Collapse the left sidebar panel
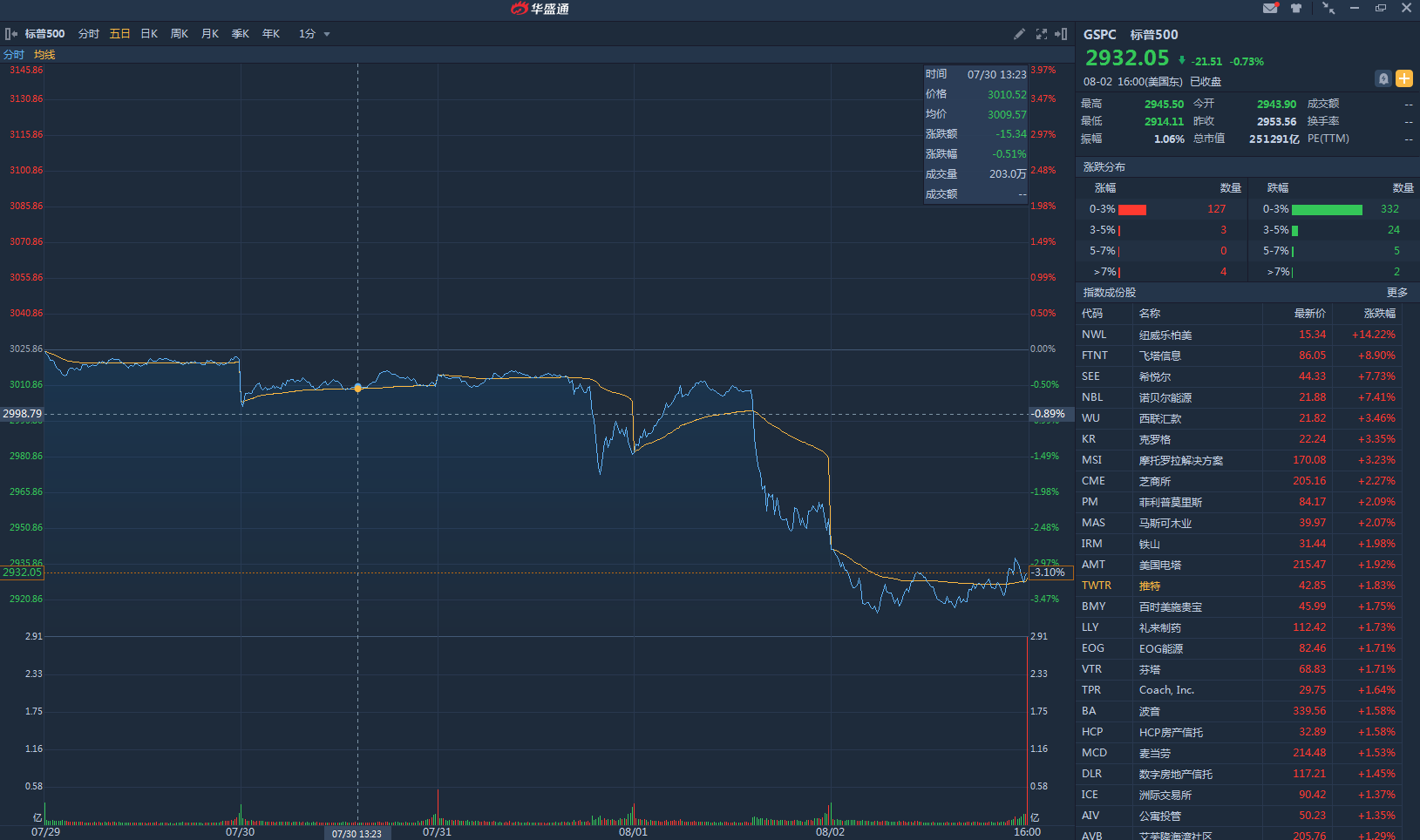The image size is (1420, 840). (x=11, y=34)
